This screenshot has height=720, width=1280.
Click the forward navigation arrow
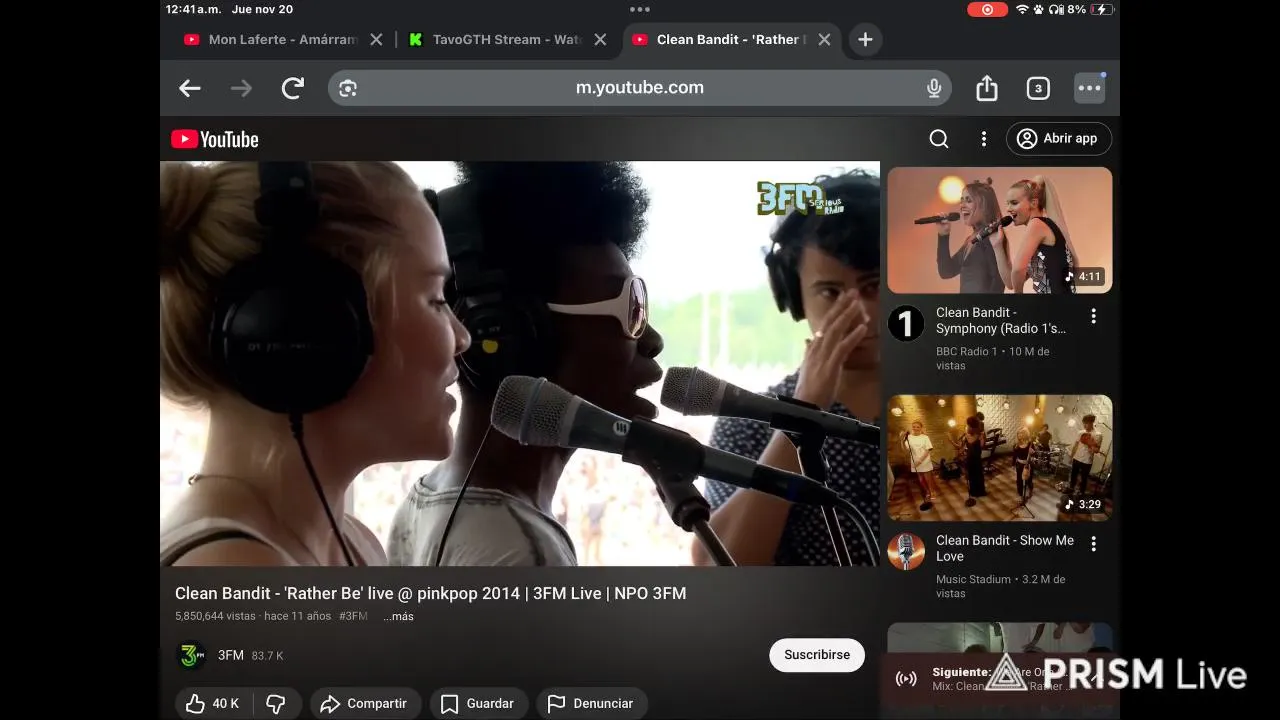241,88
